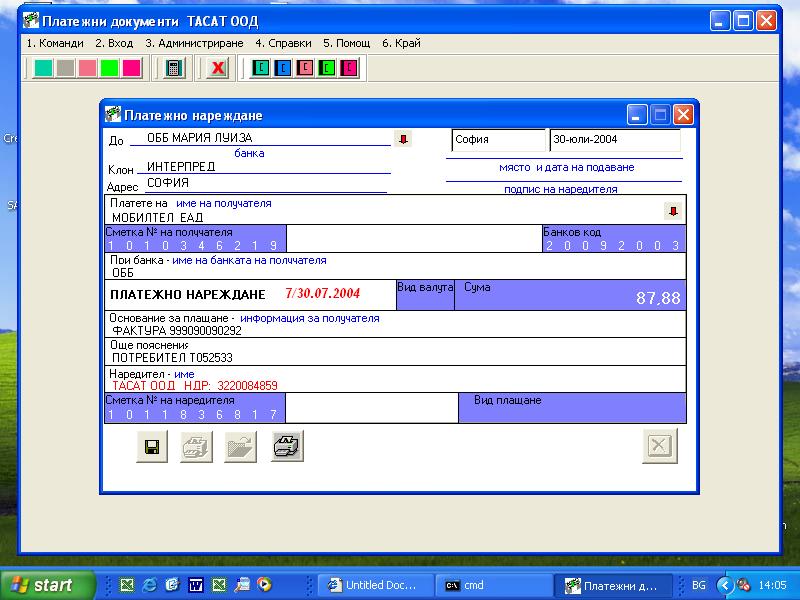Viewport: 800px width, 600px height.
Task: Click the ПЛАТЕЖНО НАРЕЖДАНЕ bold heading
Action: [x=188, y=295]
